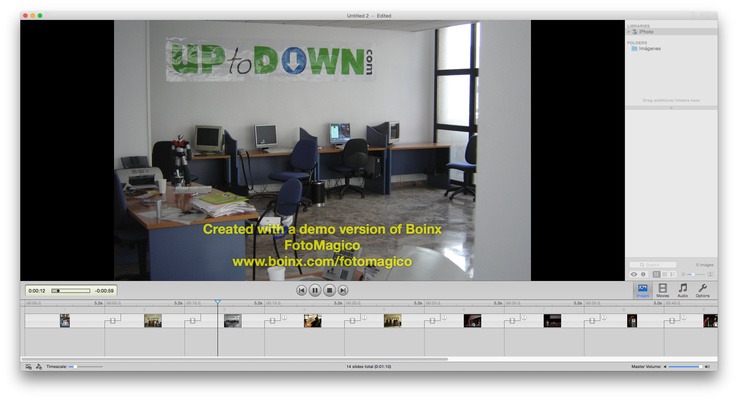The height and width of the screenshot is (400, 738).
Task: Select slide 8 thumbnail in timeline
Action: (x=632, y=320)
